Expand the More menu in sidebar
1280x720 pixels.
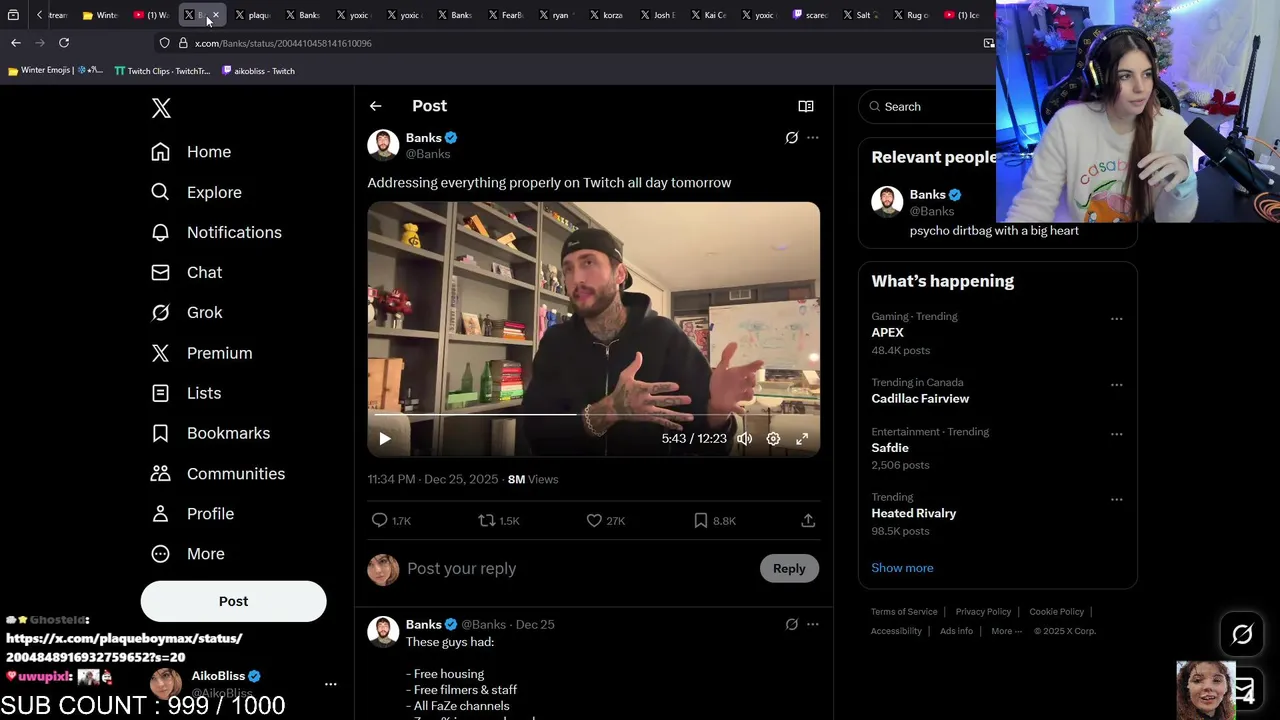point(187,553)
